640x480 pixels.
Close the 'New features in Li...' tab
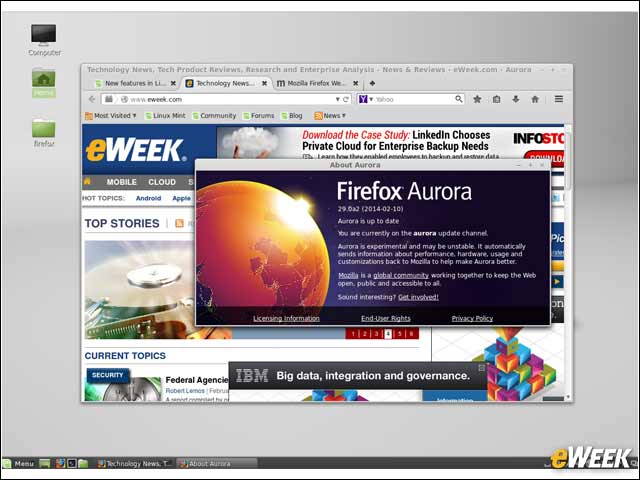tap(173, 83)
